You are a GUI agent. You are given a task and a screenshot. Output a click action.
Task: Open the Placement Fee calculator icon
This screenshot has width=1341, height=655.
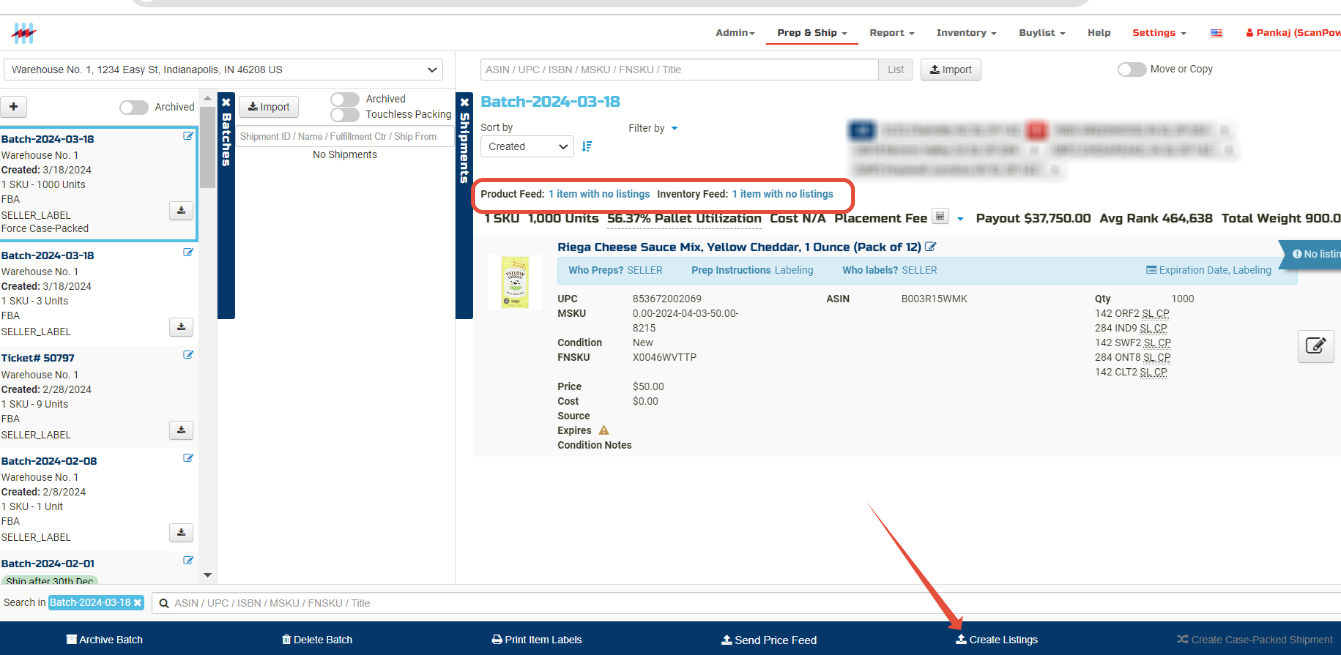coord(940,217)
